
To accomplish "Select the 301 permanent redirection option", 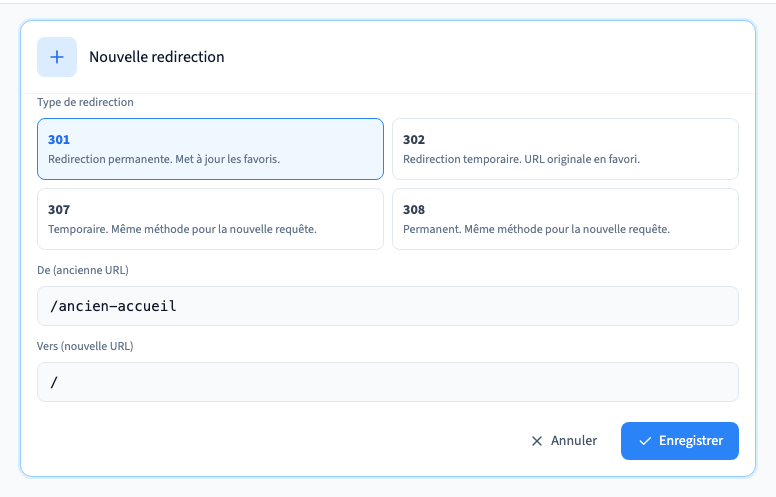I will tap(210, 149).
